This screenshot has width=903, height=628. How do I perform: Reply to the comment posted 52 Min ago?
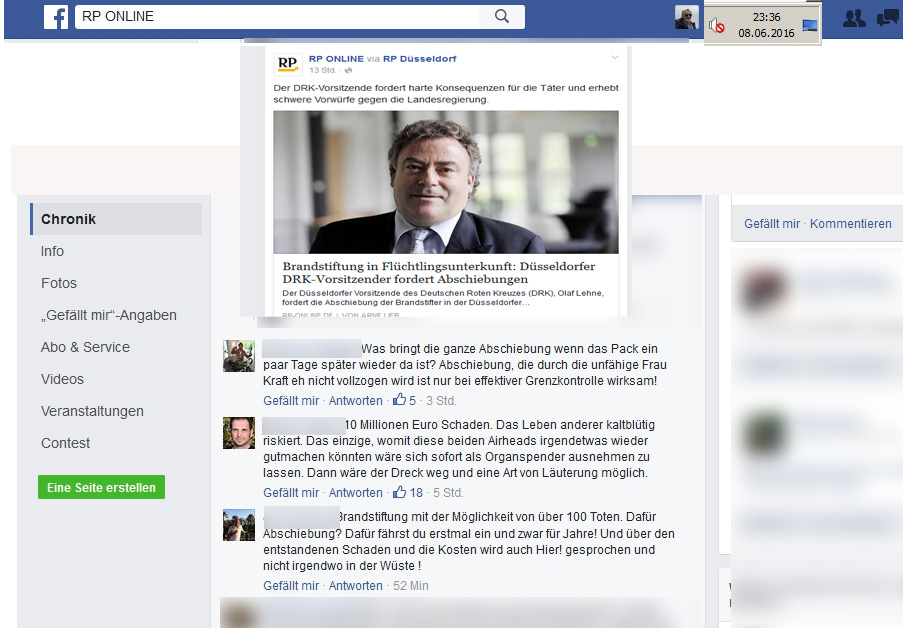355,585
